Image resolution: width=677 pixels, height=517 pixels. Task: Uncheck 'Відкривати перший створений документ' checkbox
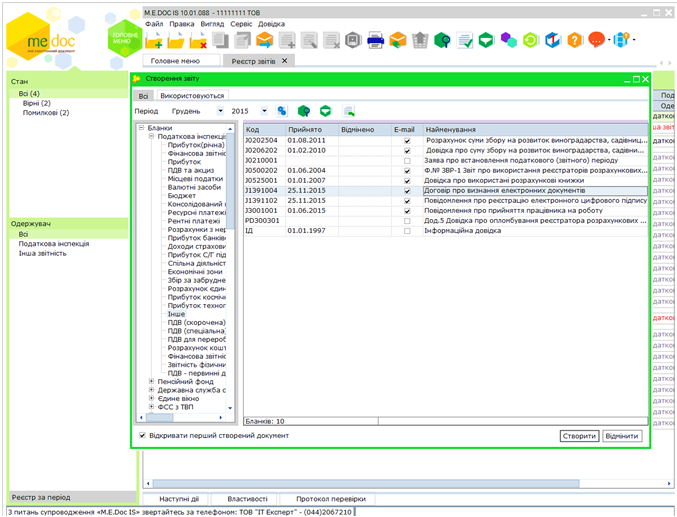142,436
